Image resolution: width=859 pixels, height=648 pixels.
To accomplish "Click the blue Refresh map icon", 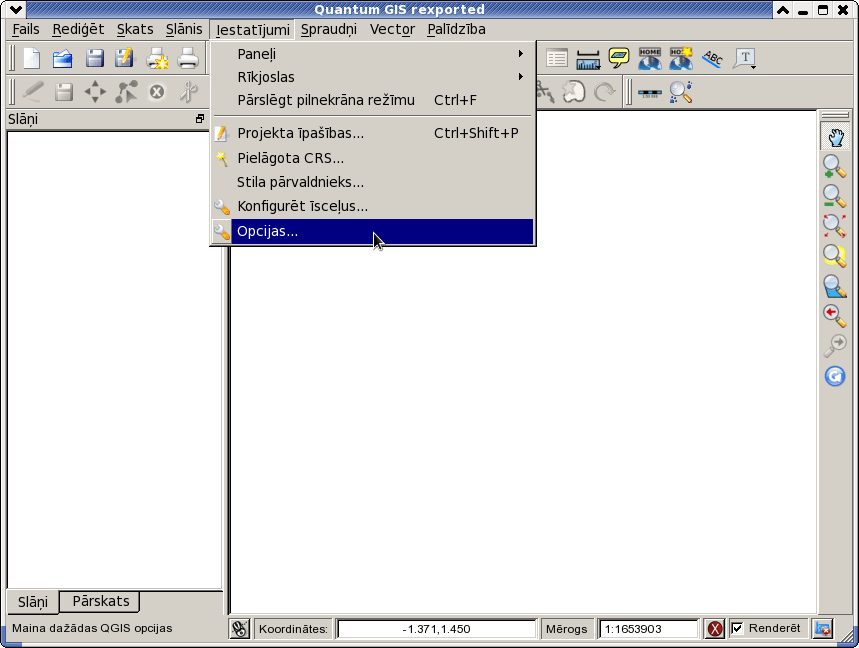I will (x=834, y=376).
